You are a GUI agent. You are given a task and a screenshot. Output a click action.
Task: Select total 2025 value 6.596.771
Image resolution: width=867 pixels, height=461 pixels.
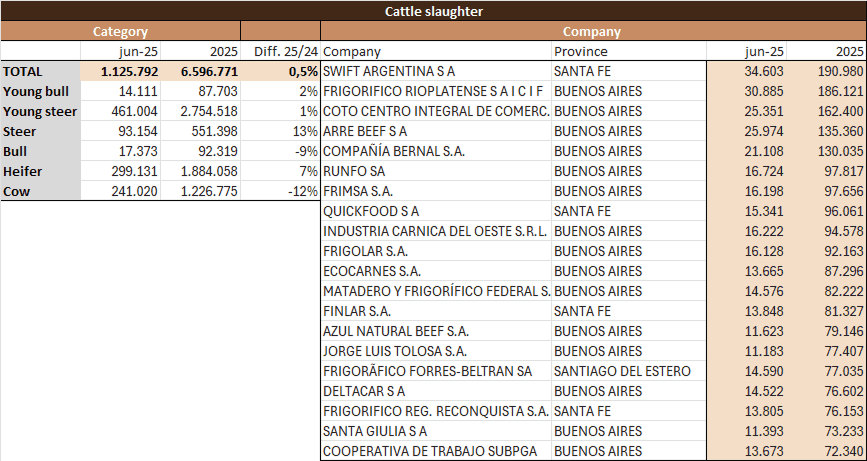point(201,71)
